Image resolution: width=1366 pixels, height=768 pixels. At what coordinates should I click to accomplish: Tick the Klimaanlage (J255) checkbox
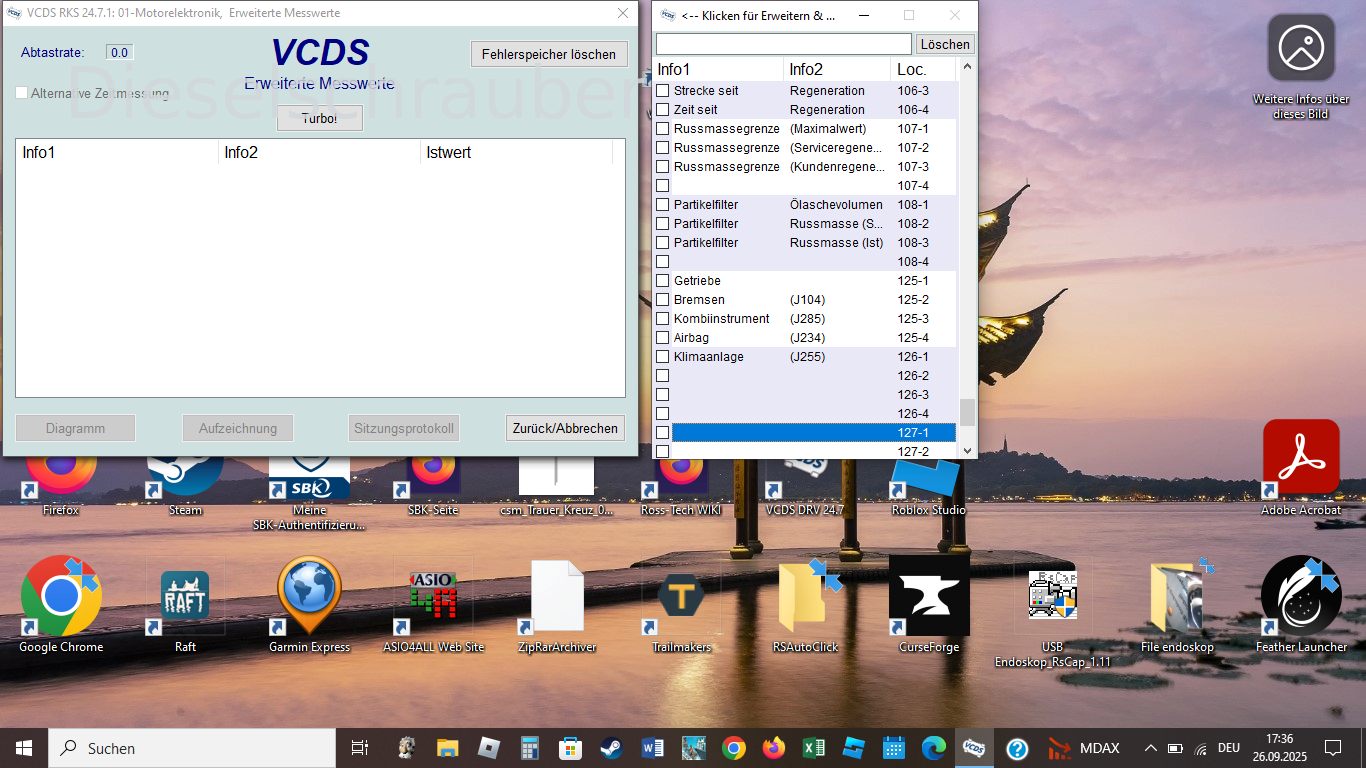click(662, 357)
